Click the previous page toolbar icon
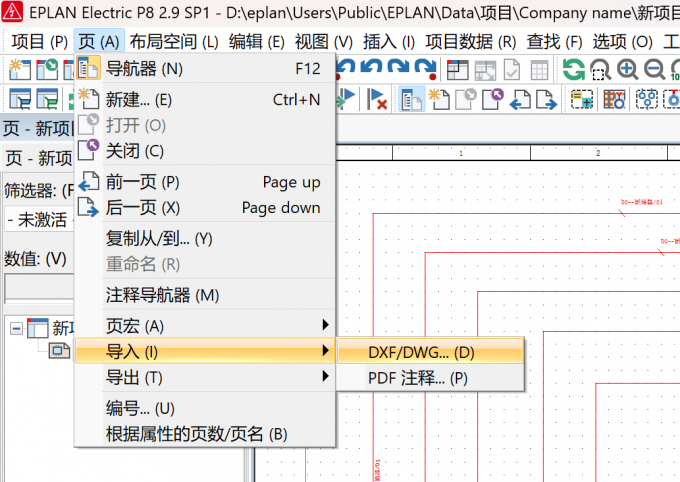Image resolution: width=680 pixels, height=482 pixels. pos(520,99)
